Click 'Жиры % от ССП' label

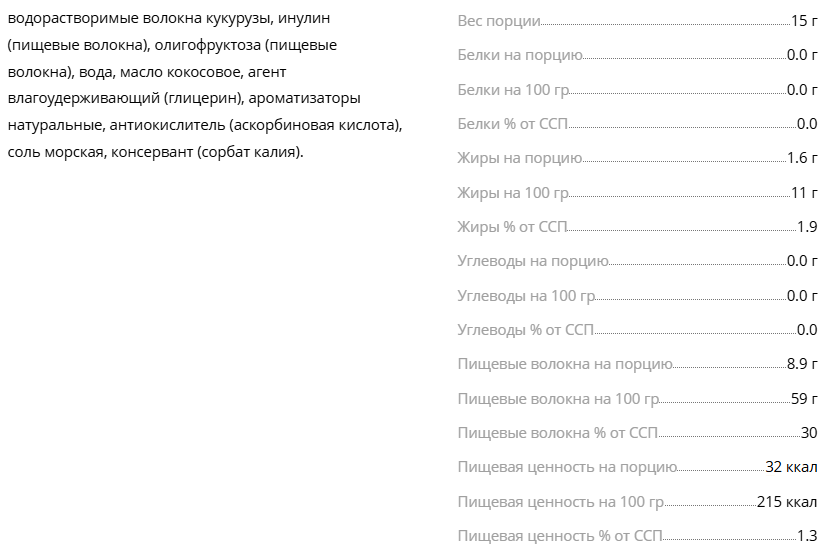(x=512, y=227)
